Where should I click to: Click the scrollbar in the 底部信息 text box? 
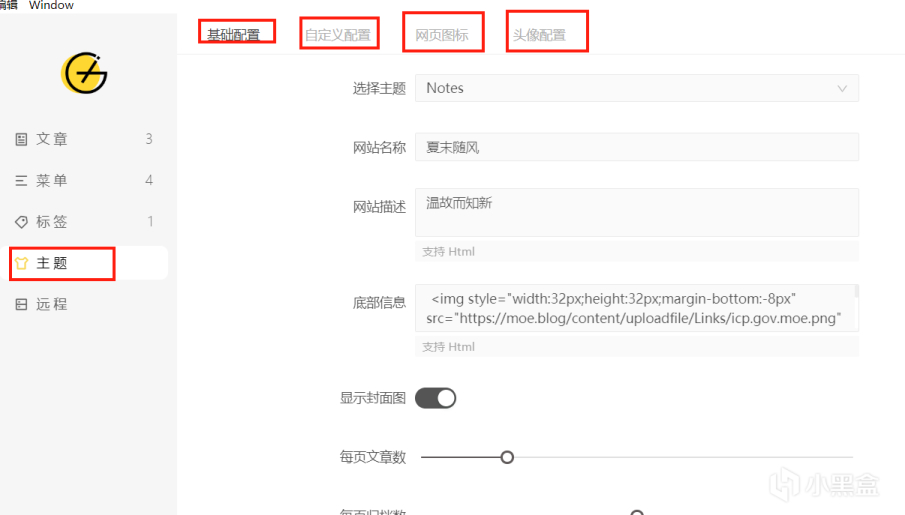click(x=855, y=293)
